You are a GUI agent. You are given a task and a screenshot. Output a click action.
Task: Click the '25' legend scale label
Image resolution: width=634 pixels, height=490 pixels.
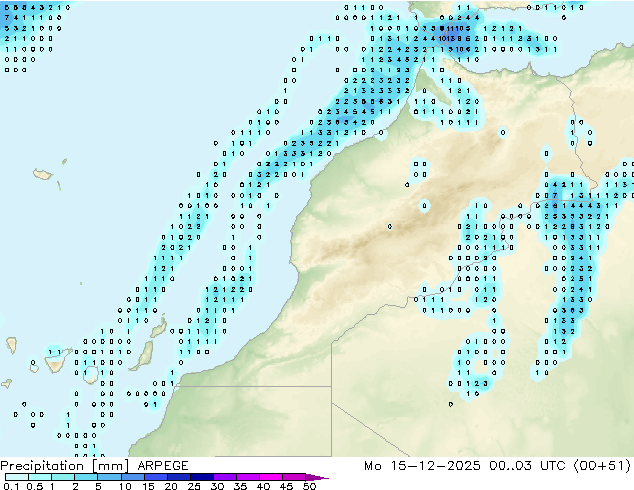click(x=194, y=486)
